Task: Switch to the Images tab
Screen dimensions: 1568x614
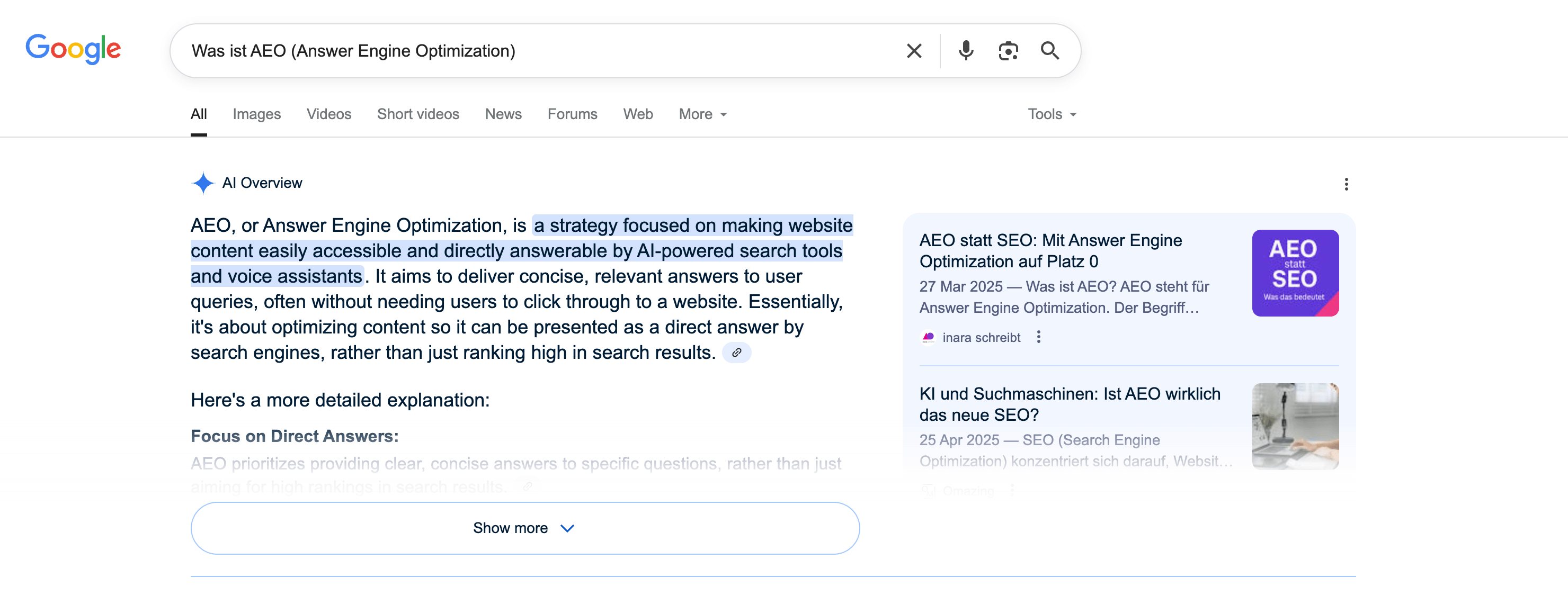Action: coord(256,114)
